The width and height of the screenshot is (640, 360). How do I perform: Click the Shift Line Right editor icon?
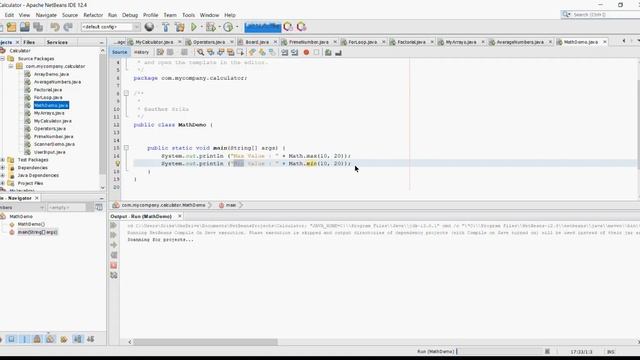point(294,52)
